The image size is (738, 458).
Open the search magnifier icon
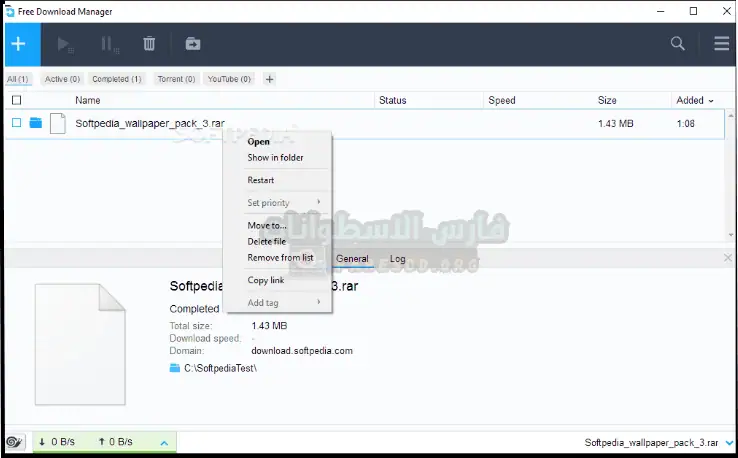[x=678, y=44]
